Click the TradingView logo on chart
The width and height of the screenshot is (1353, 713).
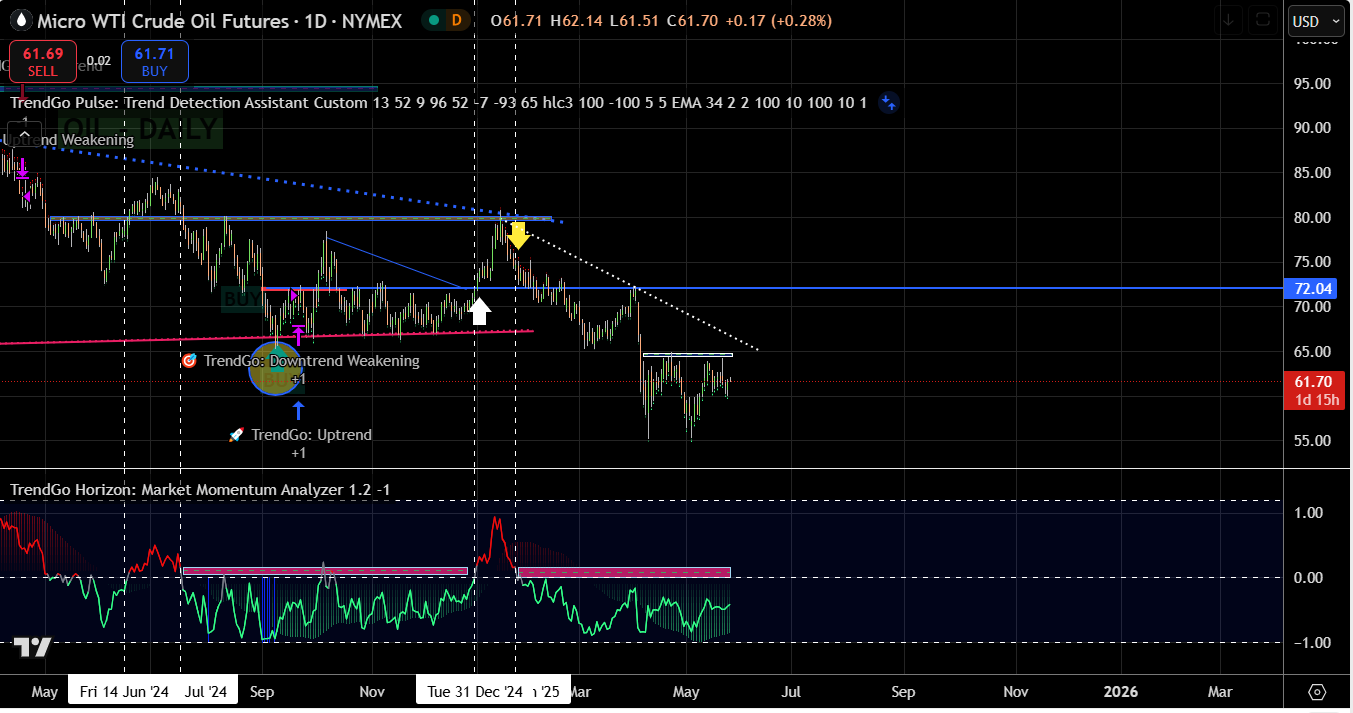(32, 648)
